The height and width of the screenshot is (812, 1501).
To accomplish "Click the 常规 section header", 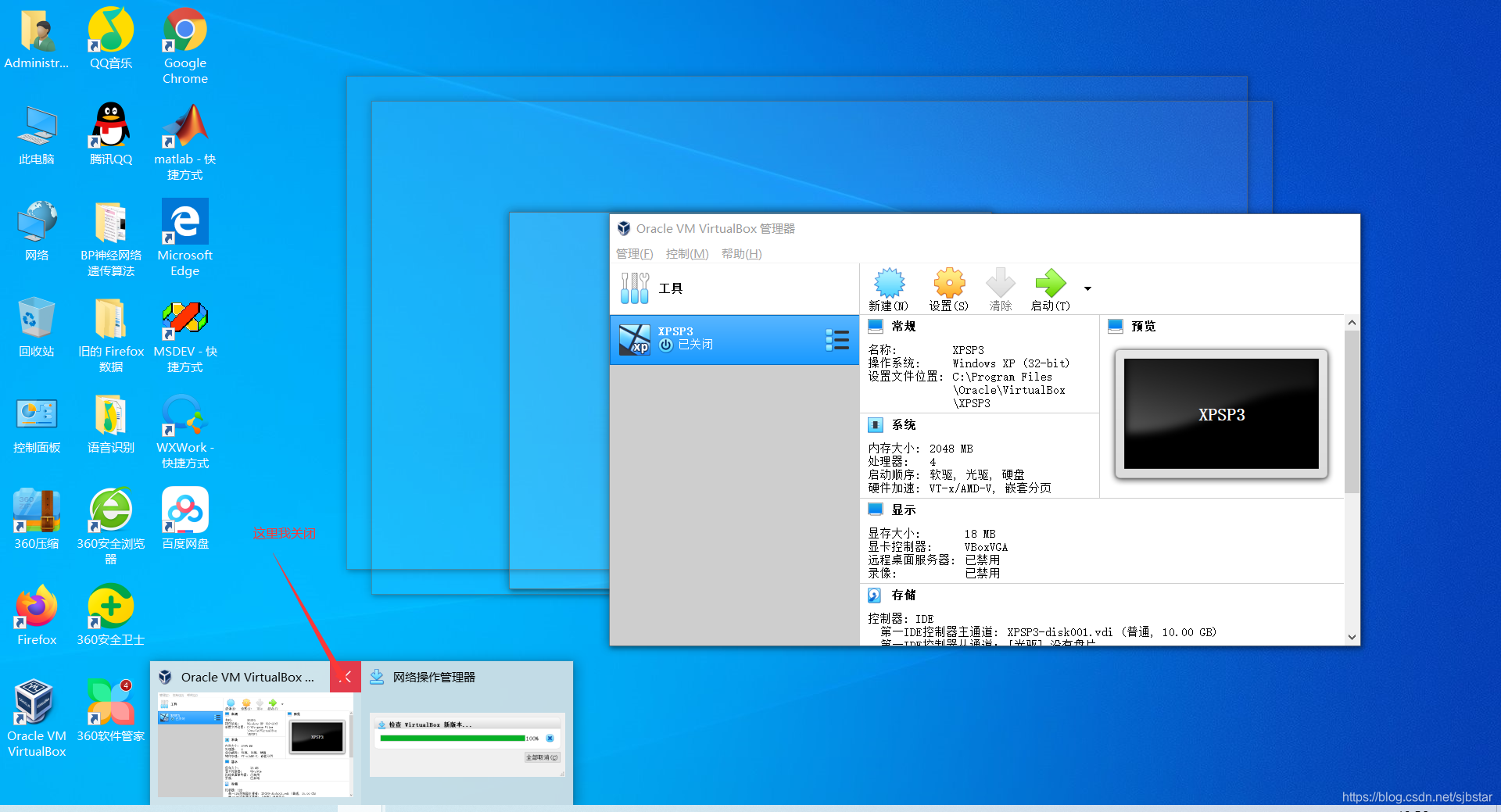I will 903,327.
